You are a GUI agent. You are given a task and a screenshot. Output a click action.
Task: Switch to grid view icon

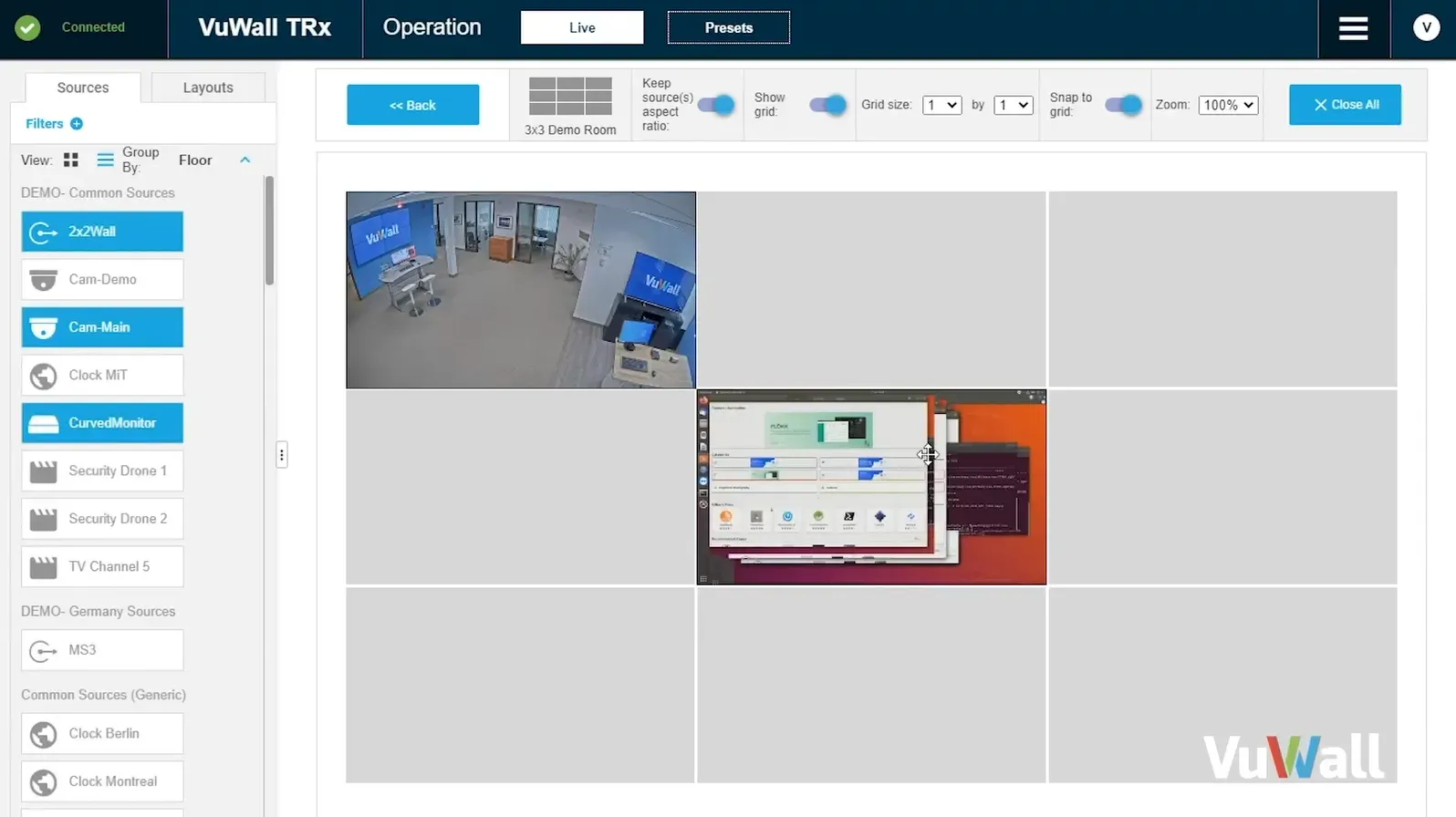(71, 160)
